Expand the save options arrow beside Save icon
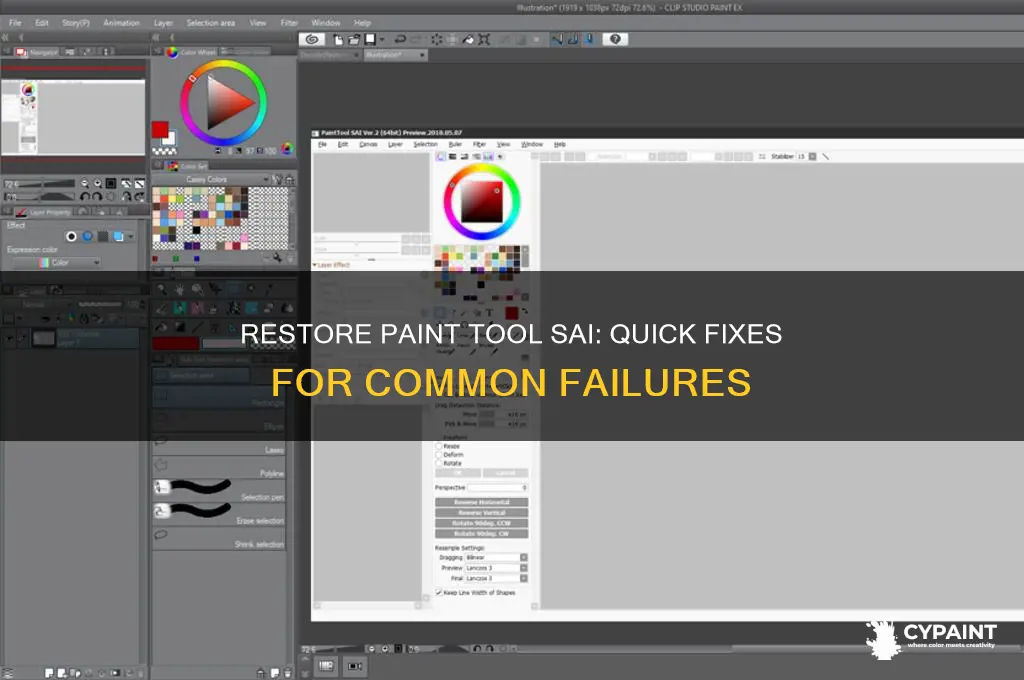This screenshot has height=680, width=1024. point(382,39)
